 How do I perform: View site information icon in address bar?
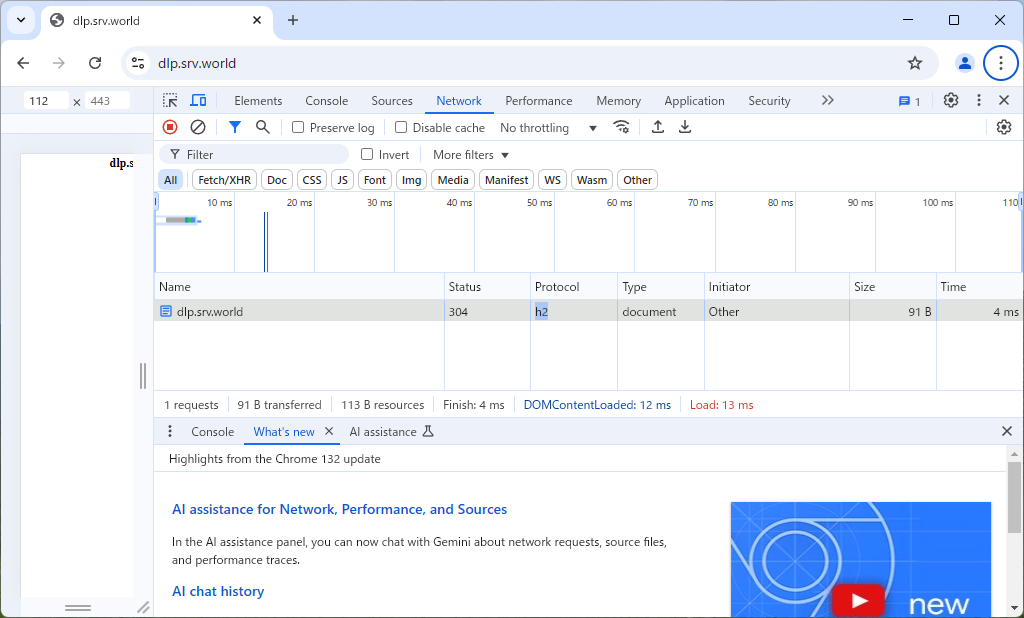[x=138, y=63]
